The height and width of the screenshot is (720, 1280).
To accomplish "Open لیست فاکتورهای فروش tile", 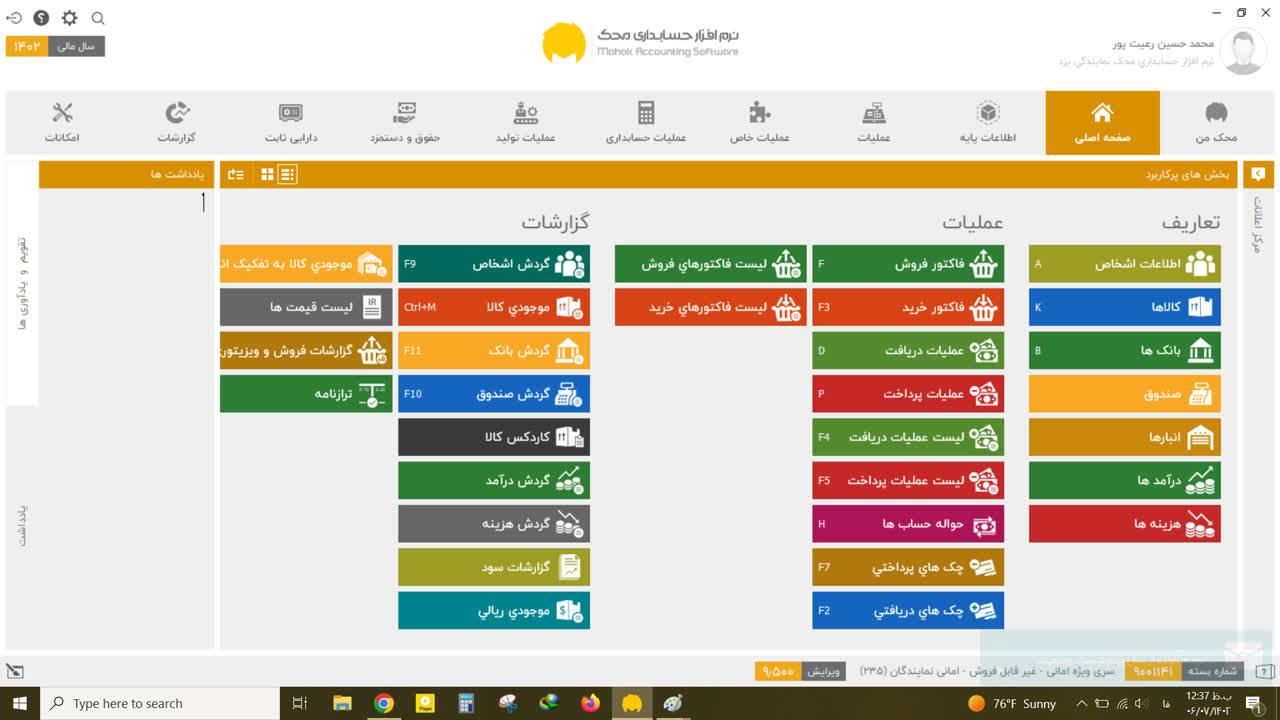I will (x=711, y=264).
